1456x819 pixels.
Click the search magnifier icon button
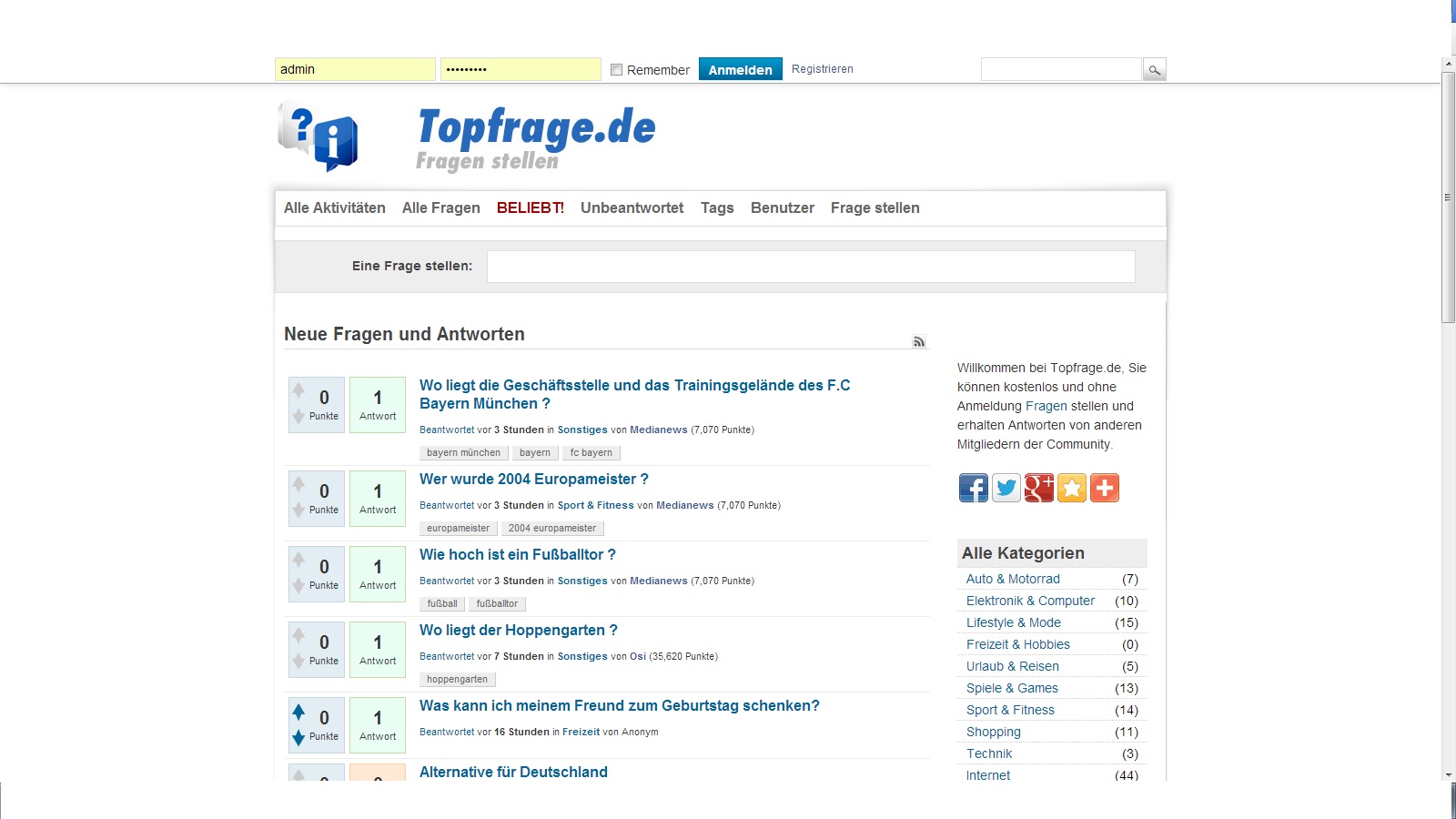[x=1154, y=69]
